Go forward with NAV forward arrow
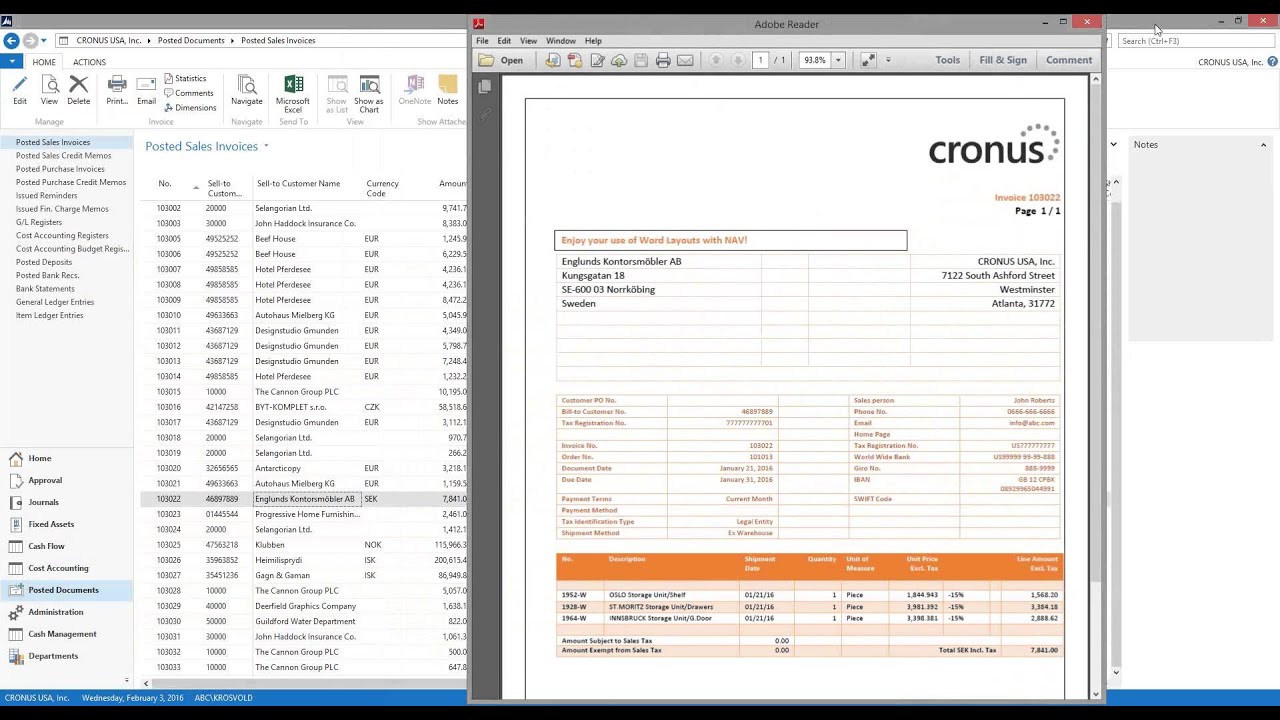The image size is (1280, 720). tap(29, 40)
